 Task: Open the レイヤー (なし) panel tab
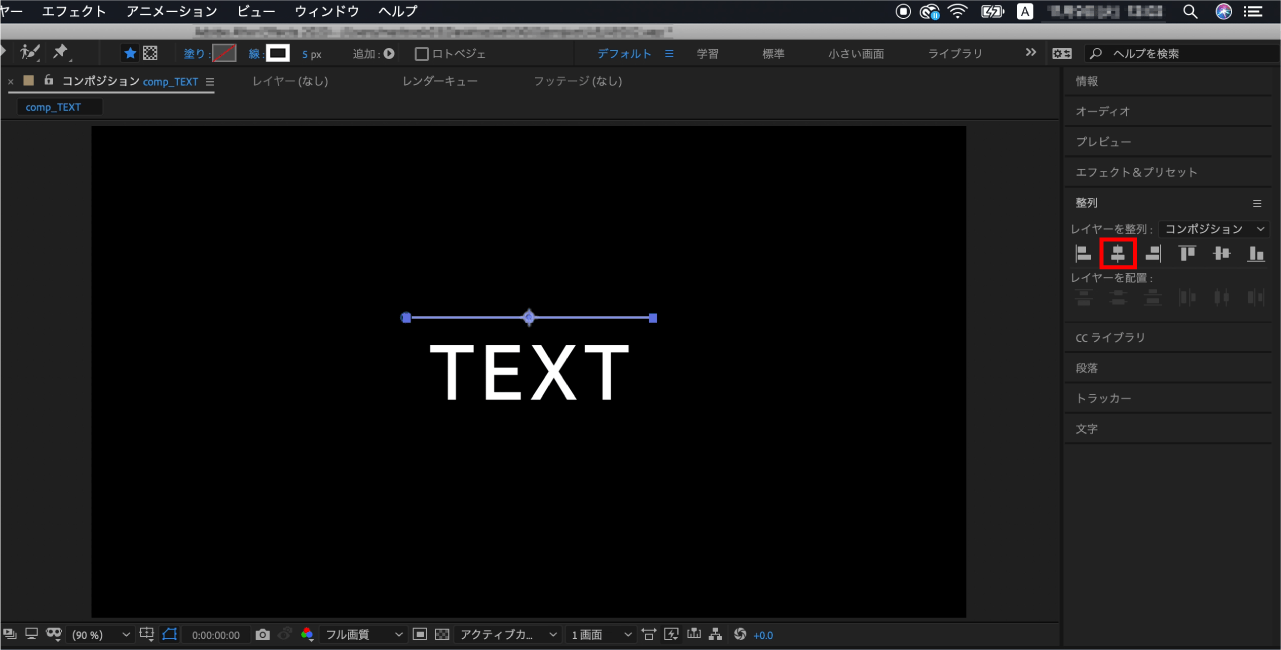290,81
